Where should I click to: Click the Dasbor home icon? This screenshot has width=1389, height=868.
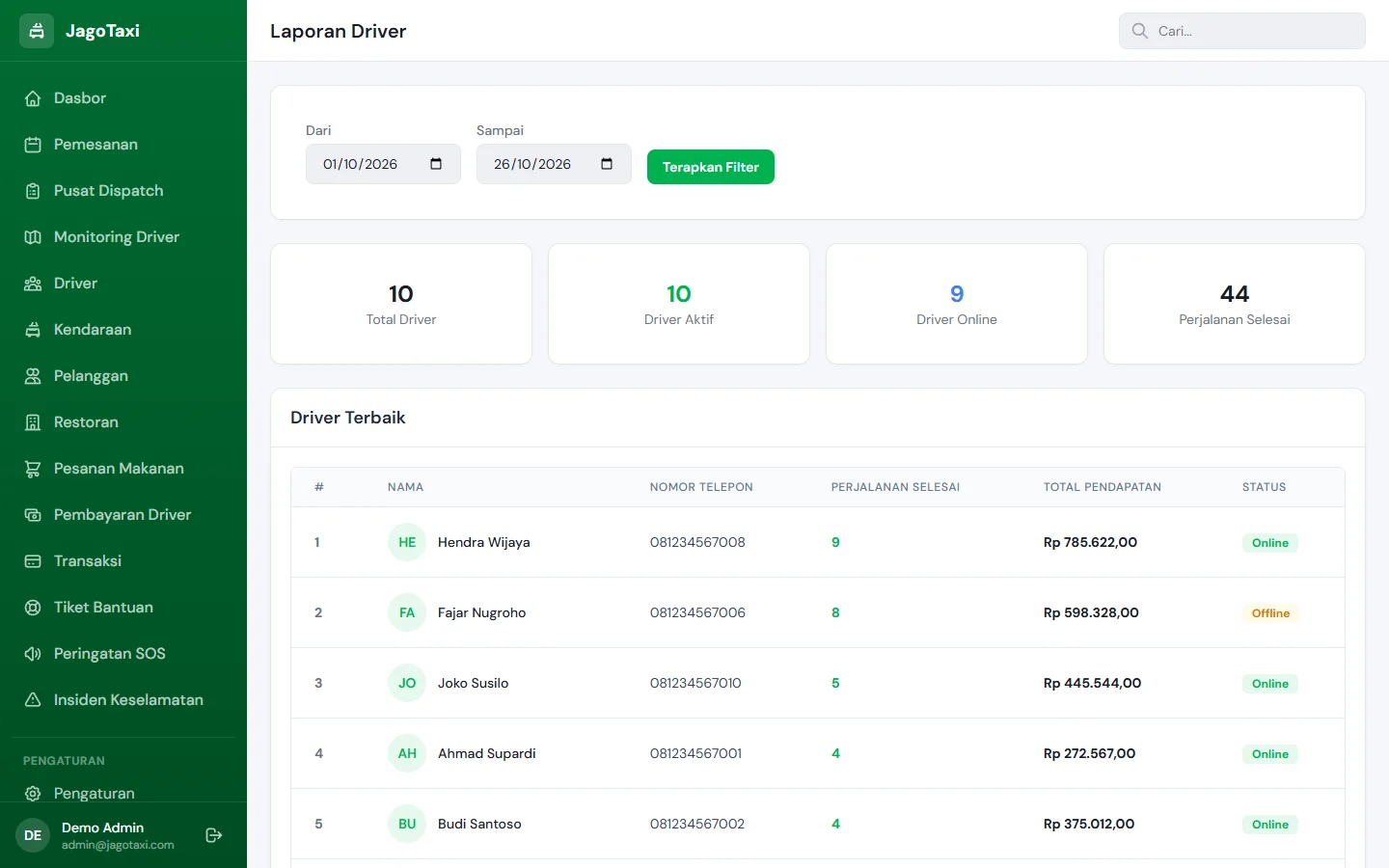[33, 98]
